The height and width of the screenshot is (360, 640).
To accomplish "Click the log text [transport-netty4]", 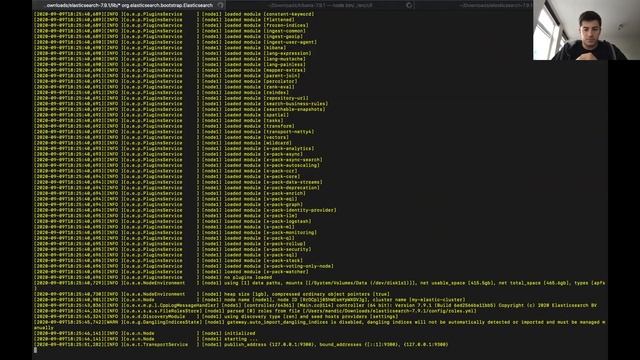I will (x=289, y=132).
